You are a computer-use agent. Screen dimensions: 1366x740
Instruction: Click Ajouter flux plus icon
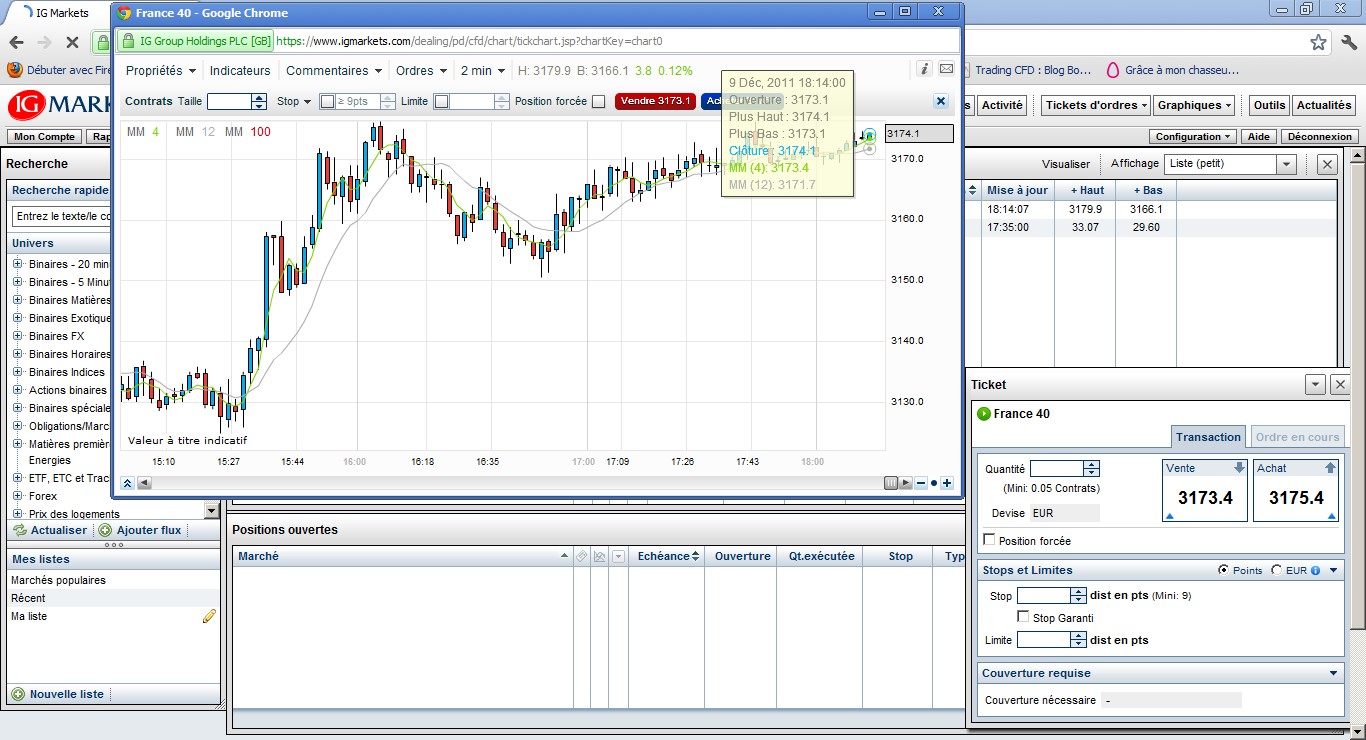[x=105, y=530]
